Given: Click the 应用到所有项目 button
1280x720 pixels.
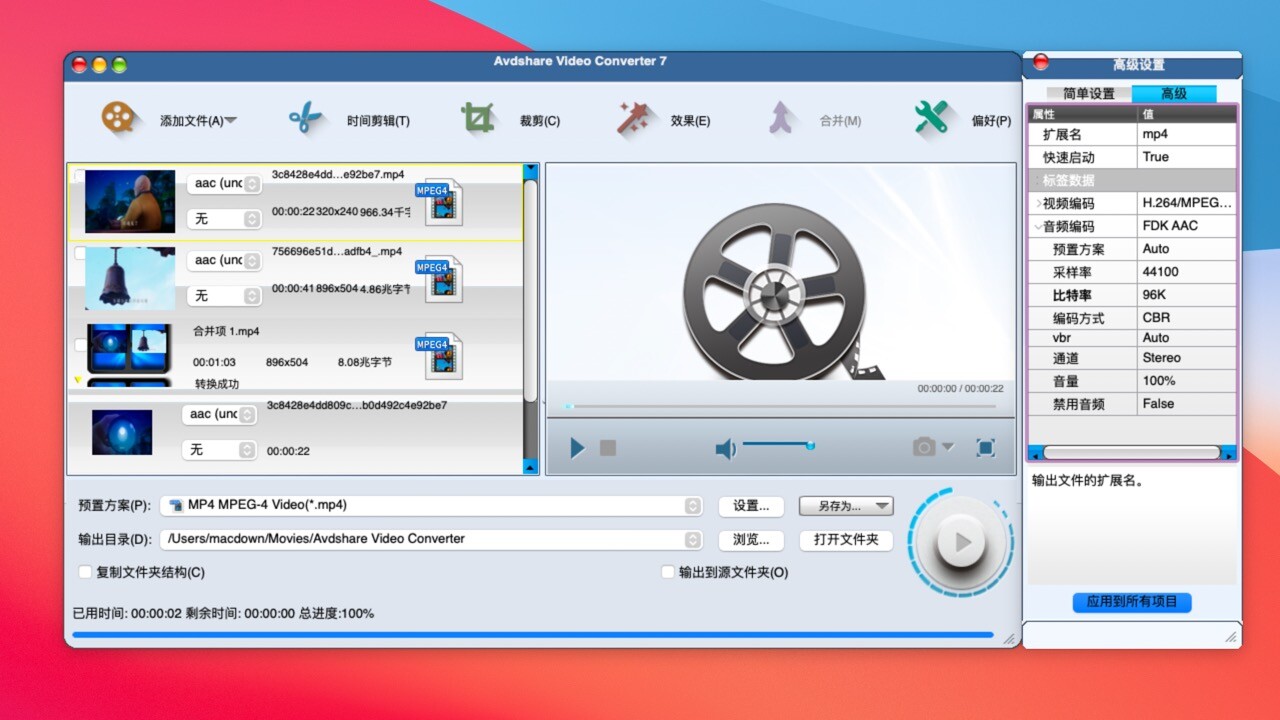Looking at the screenshot, I should pos(1131,602).
